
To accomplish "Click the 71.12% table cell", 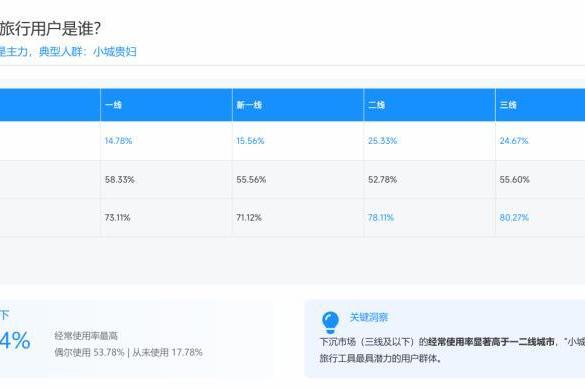I will [x=298, y=218].
